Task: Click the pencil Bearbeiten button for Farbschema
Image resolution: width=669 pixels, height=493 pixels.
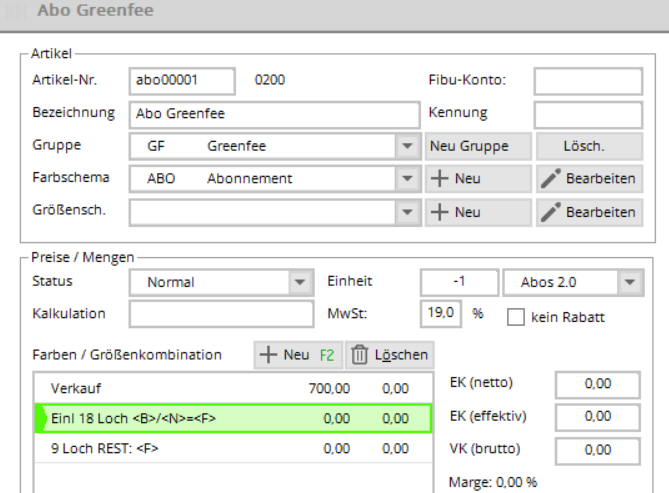Action: tap(589, 179)
